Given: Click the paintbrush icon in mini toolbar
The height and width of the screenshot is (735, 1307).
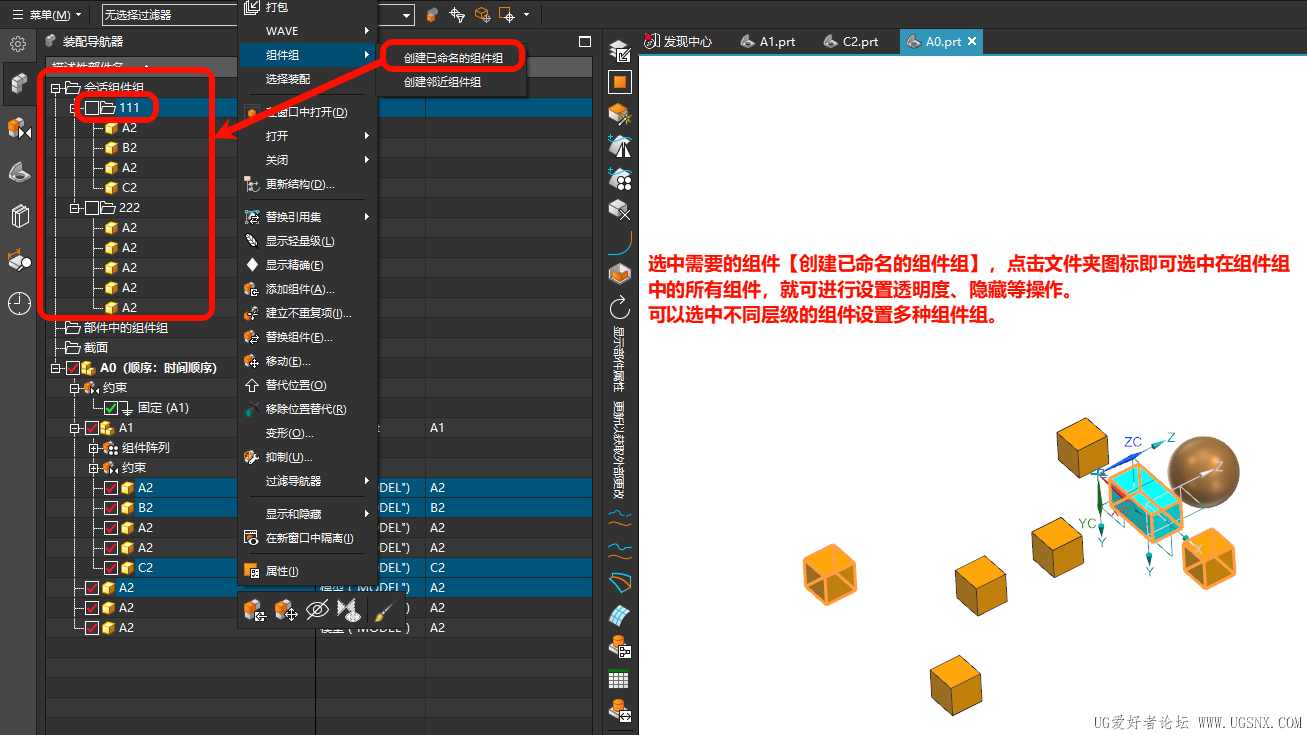Looking at the screenshot, I should click(x=383, y=609).
